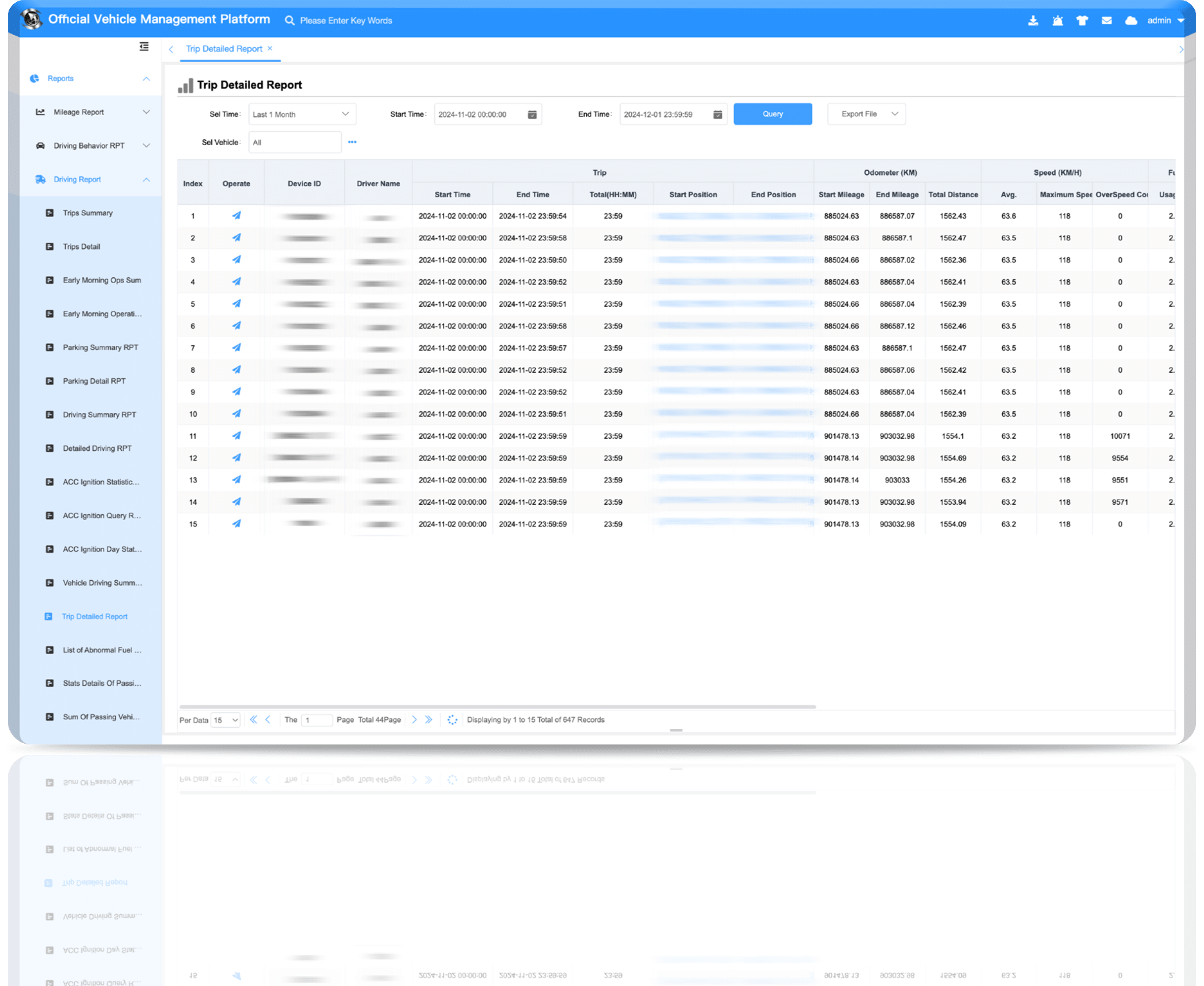Open Driving Summary RPT

[x=99, y=415]
